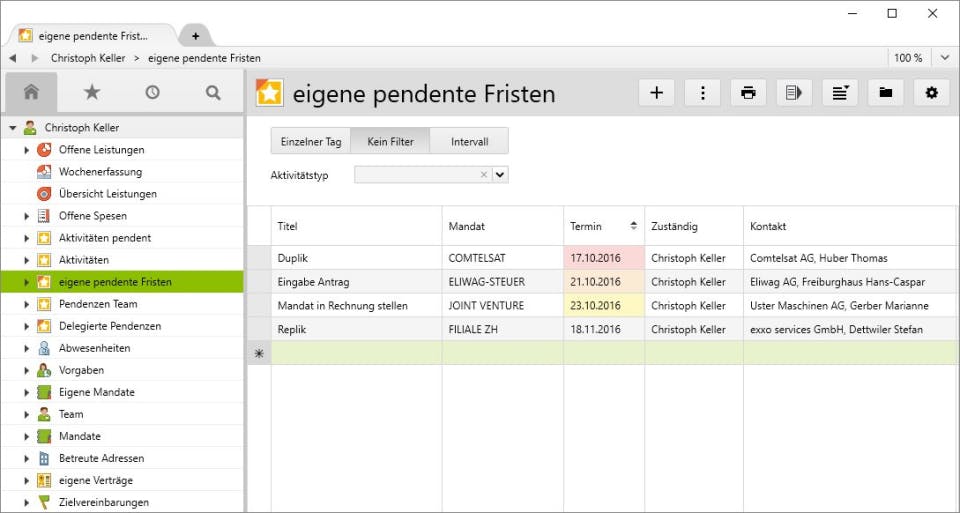Click the orange date 21.10.2016

click(604, 282)
